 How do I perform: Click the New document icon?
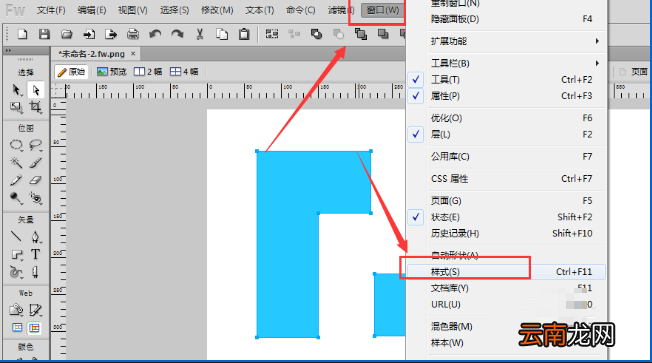click(23, 34)
